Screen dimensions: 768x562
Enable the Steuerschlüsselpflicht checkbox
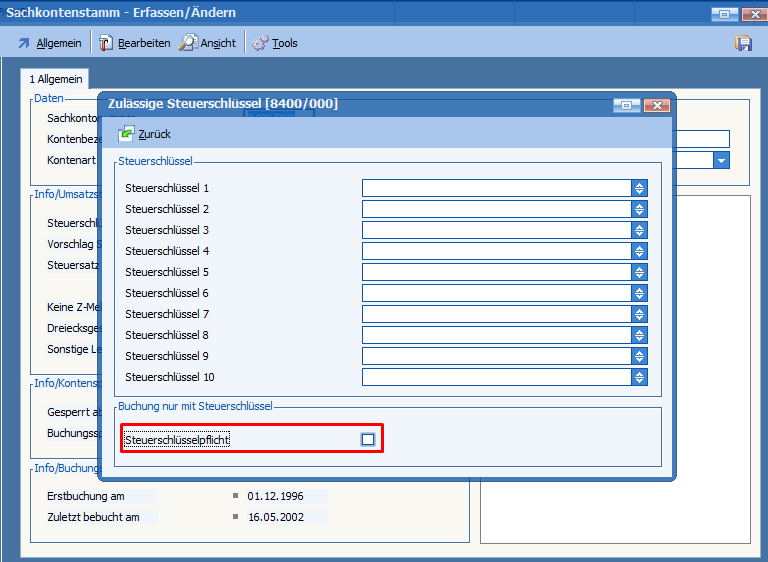(368, 439)
